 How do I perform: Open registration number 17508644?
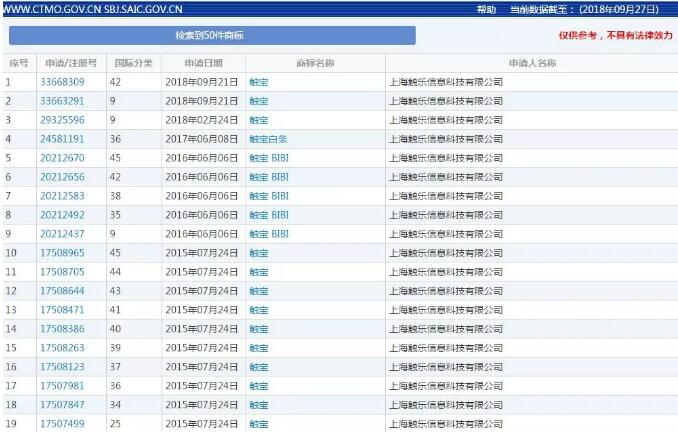(62, 291)
